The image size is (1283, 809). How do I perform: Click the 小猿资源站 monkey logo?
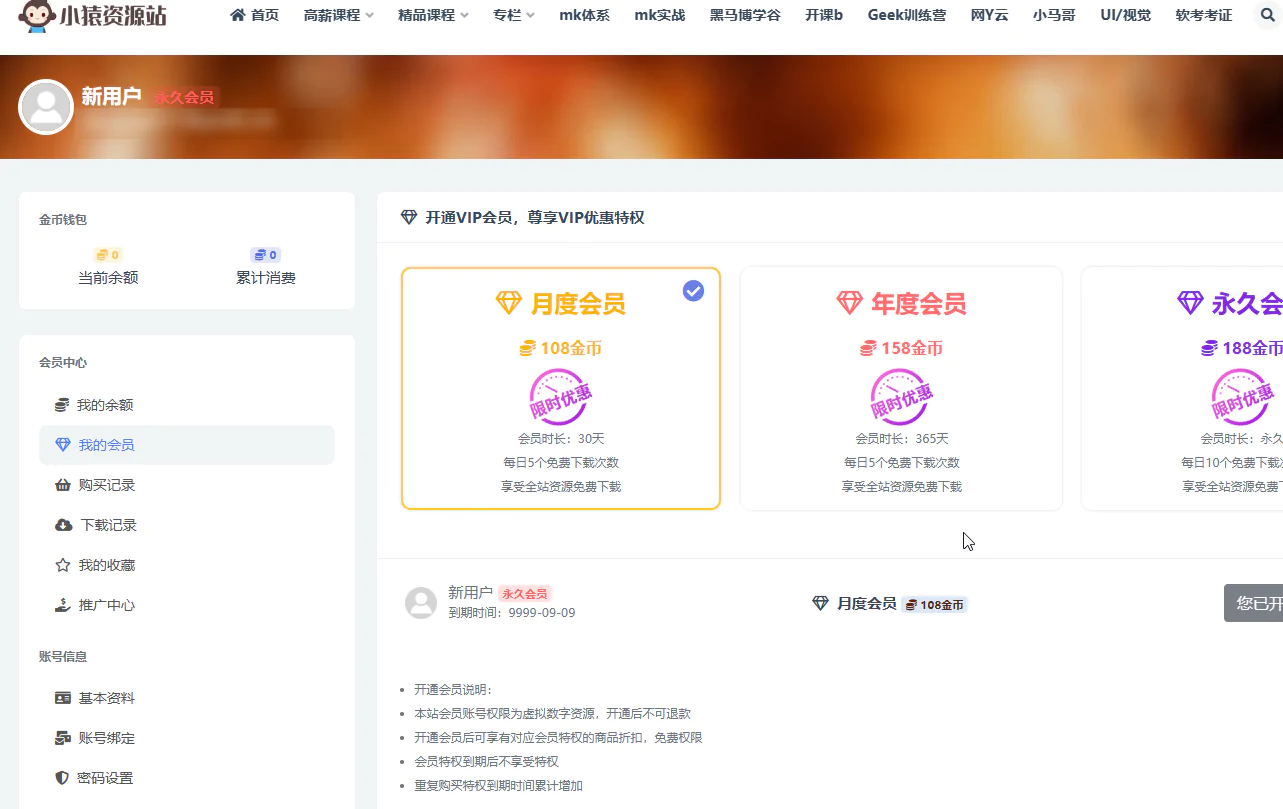(x=94, y=16)
